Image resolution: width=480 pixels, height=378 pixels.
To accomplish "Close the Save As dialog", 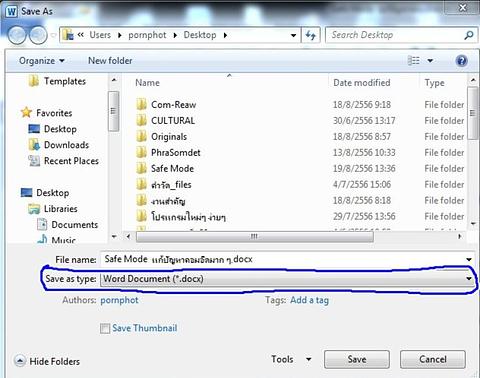I will pyautogui.click(x=463, y=7).
